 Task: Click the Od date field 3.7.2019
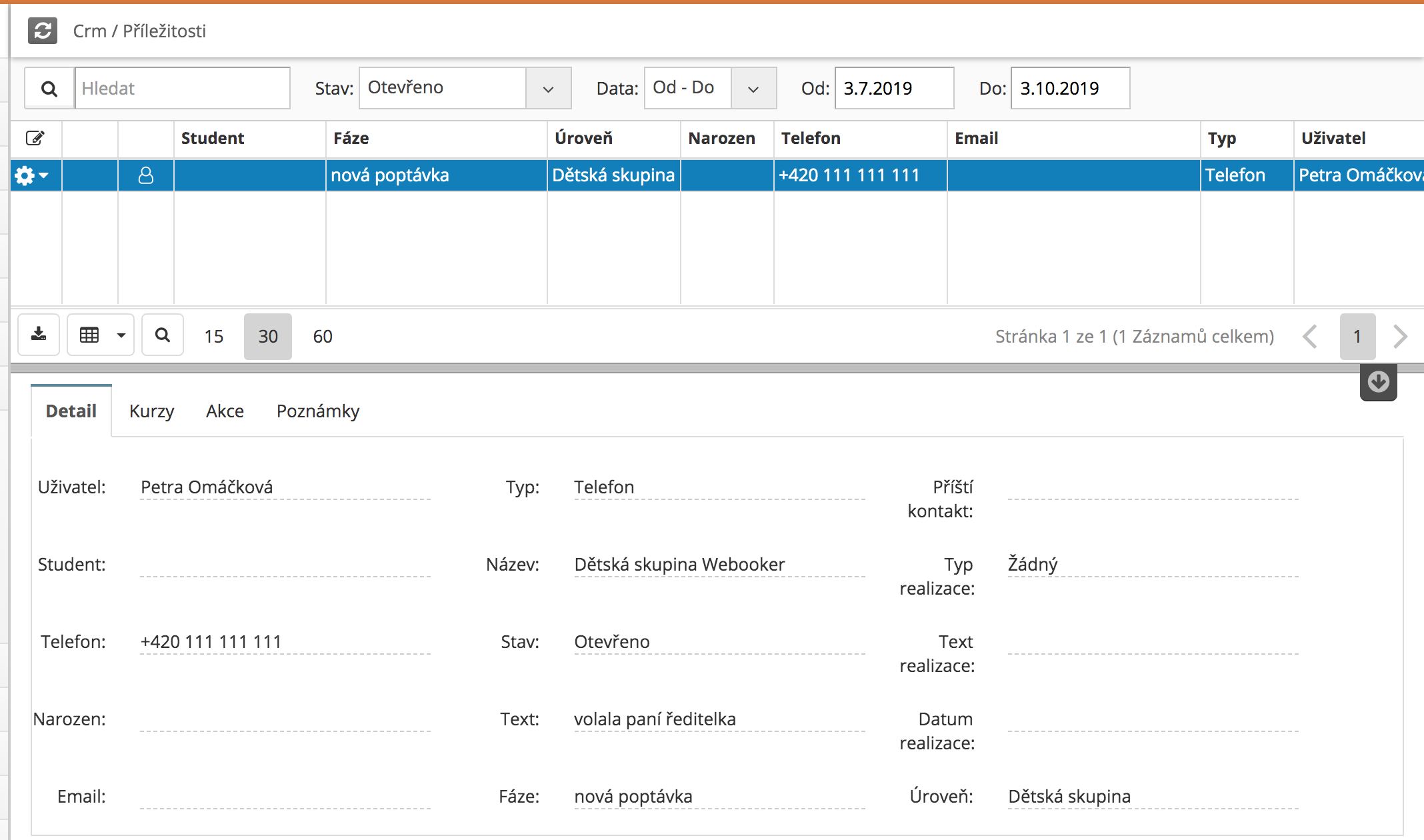coord(893,89)
